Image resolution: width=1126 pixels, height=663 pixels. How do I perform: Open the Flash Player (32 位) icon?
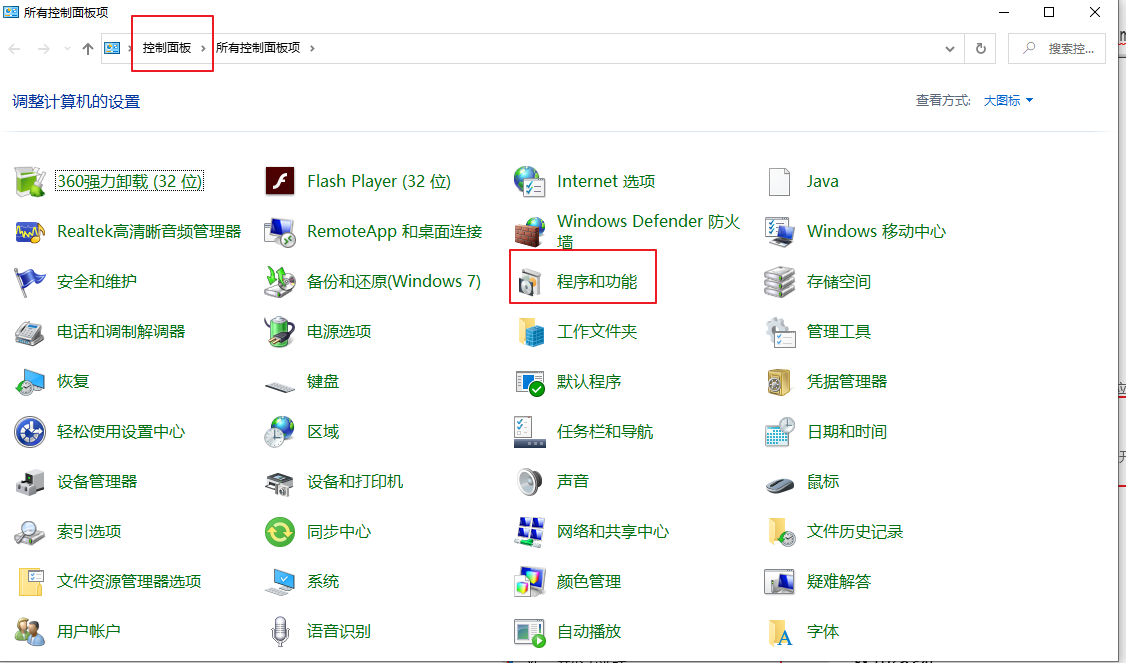click(x=280, y=181)
